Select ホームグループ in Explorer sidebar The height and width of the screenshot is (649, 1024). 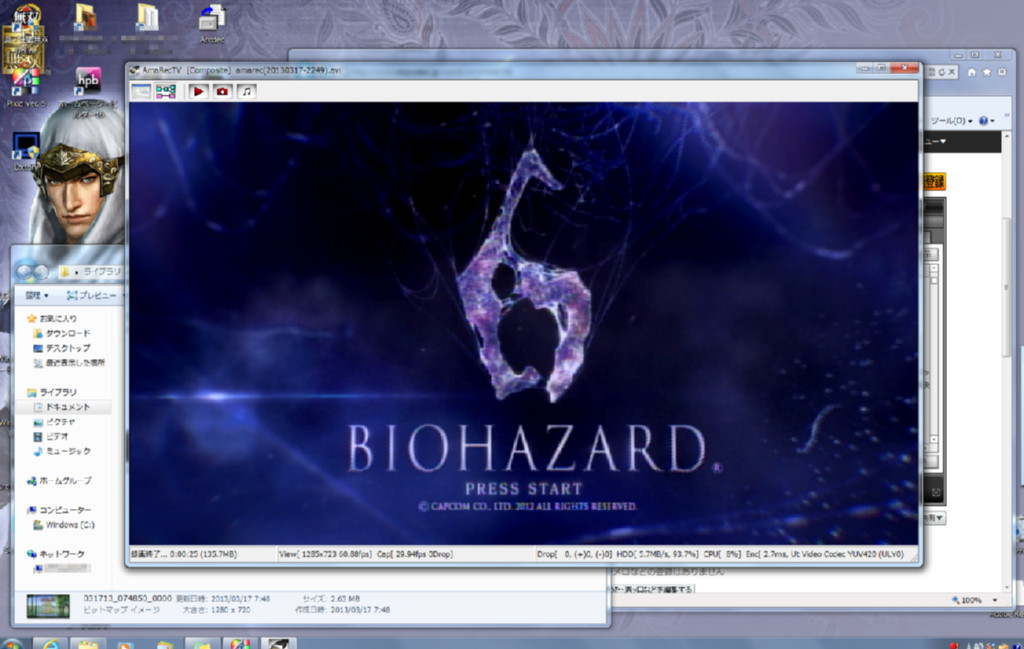(59, 481)
